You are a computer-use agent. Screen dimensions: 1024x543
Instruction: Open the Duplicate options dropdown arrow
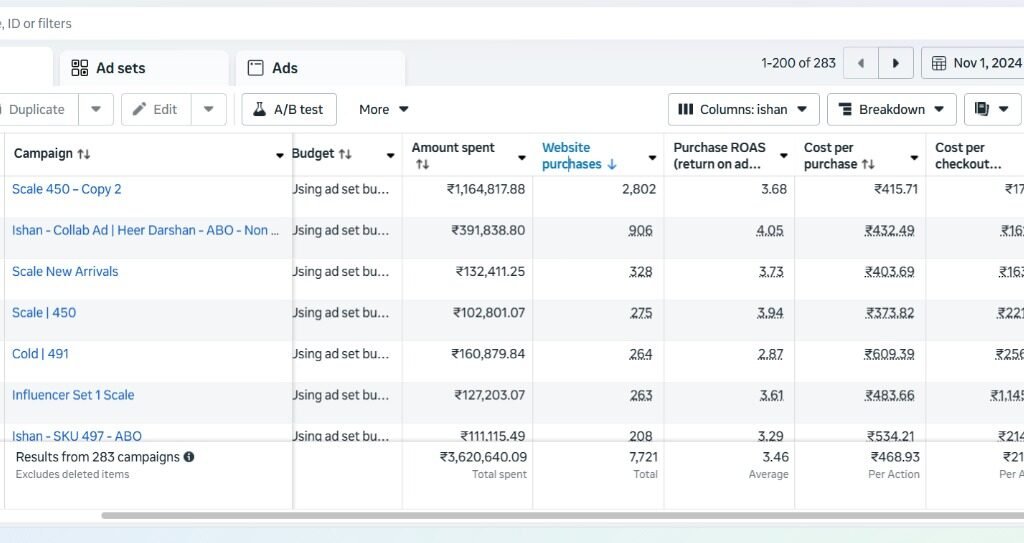pyautogui.click(x=96, y=109)
